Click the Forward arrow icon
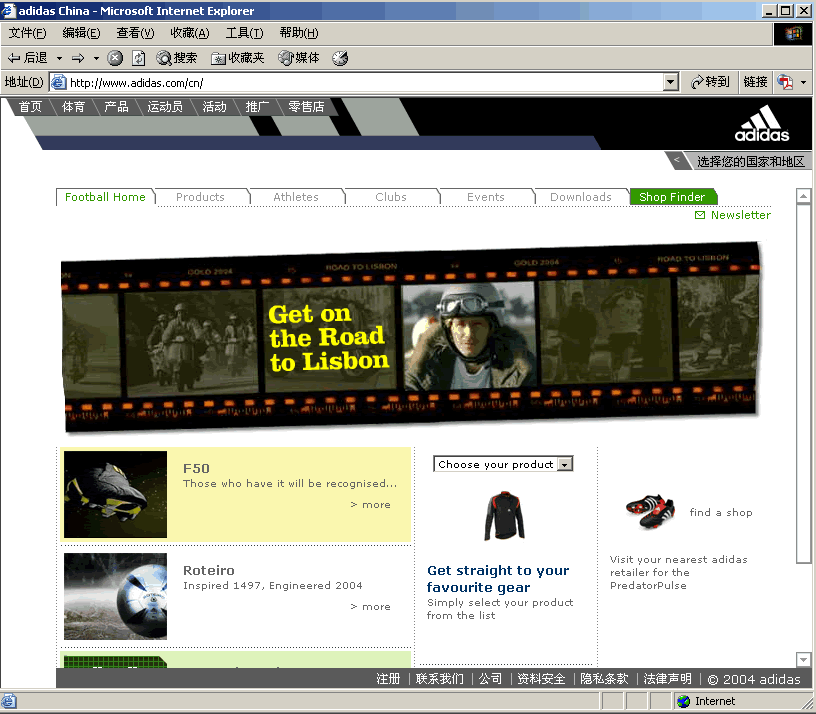 point(78,58)
